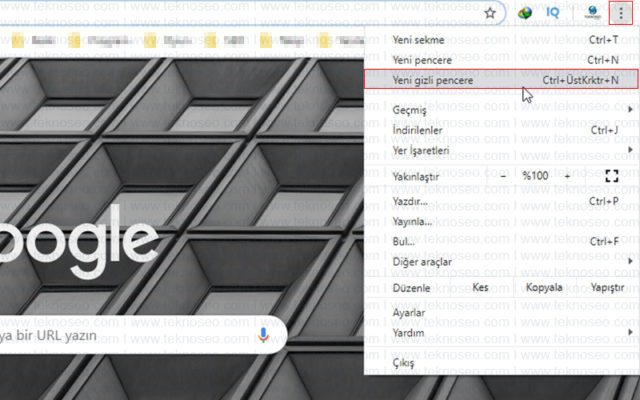Click the Kopyala (copy) button
640x400 pixels.
pos(544,287)
